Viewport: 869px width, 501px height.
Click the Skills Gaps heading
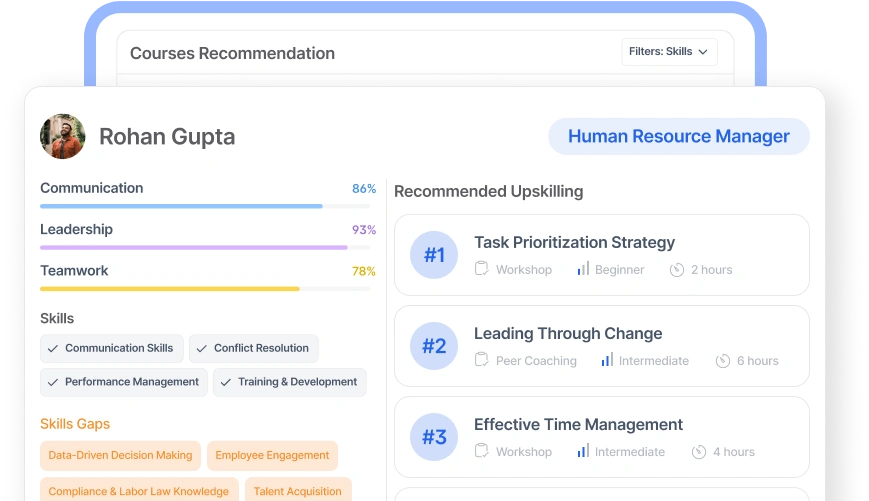(x=75, y=424)
